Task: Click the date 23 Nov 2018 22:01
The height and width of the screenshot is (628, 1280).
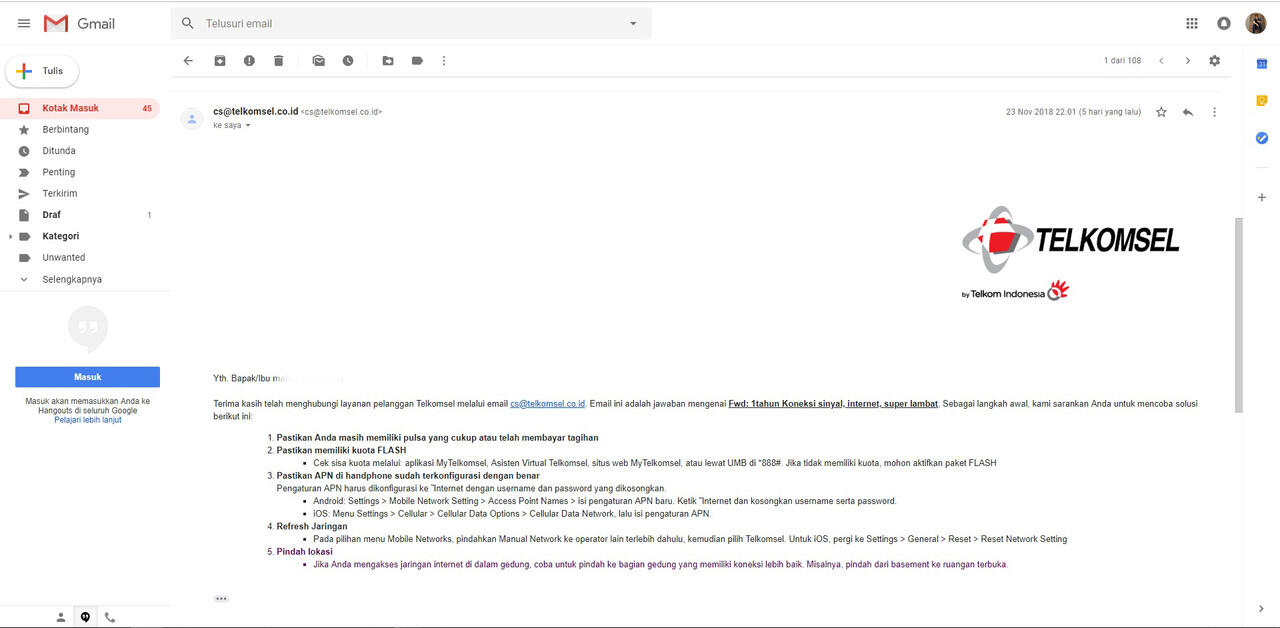Action: pyautogui.click(x=1040, y=112)
